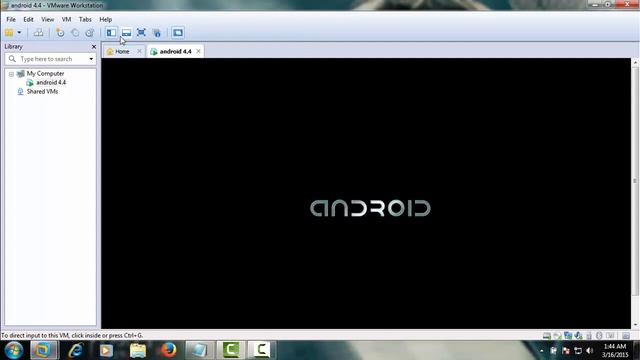Click the yellow power-state toolbar icon

pyautogui.click(x=9, y=33)
